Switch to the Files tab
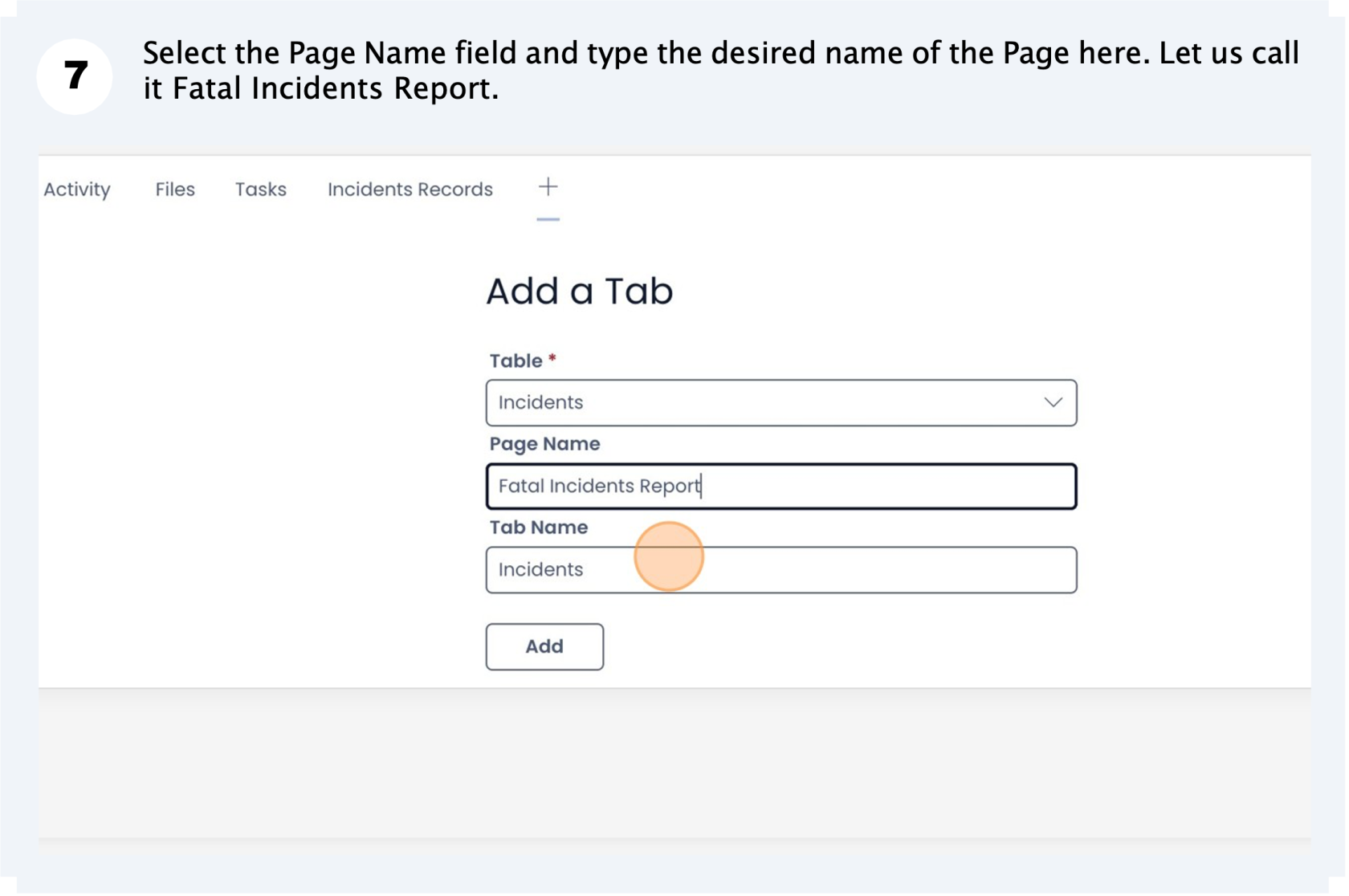Screen dimensions: 1349x896 175,189
